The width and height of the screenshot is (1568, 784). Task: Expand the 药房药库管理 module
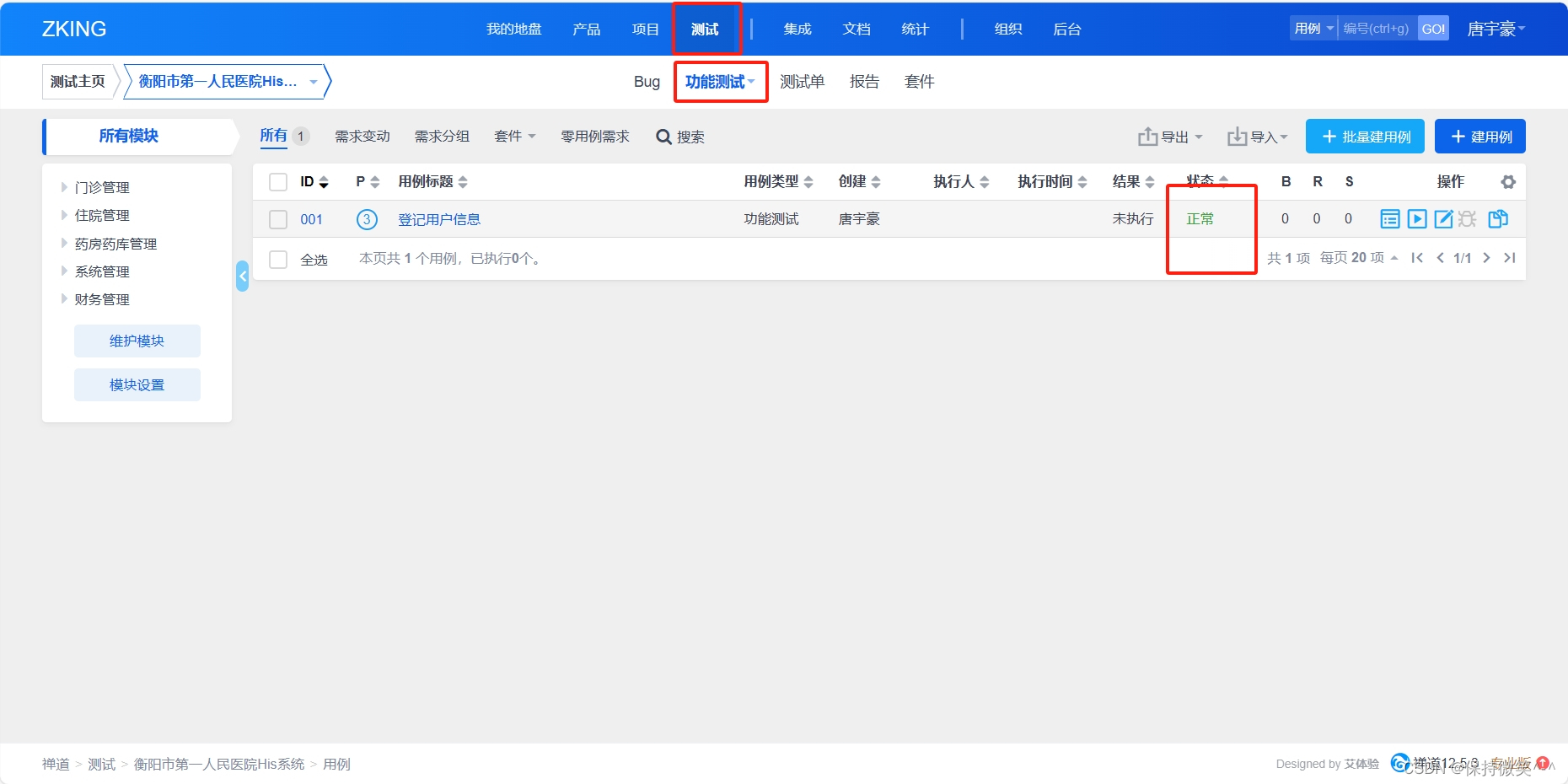tap(64, 244)
